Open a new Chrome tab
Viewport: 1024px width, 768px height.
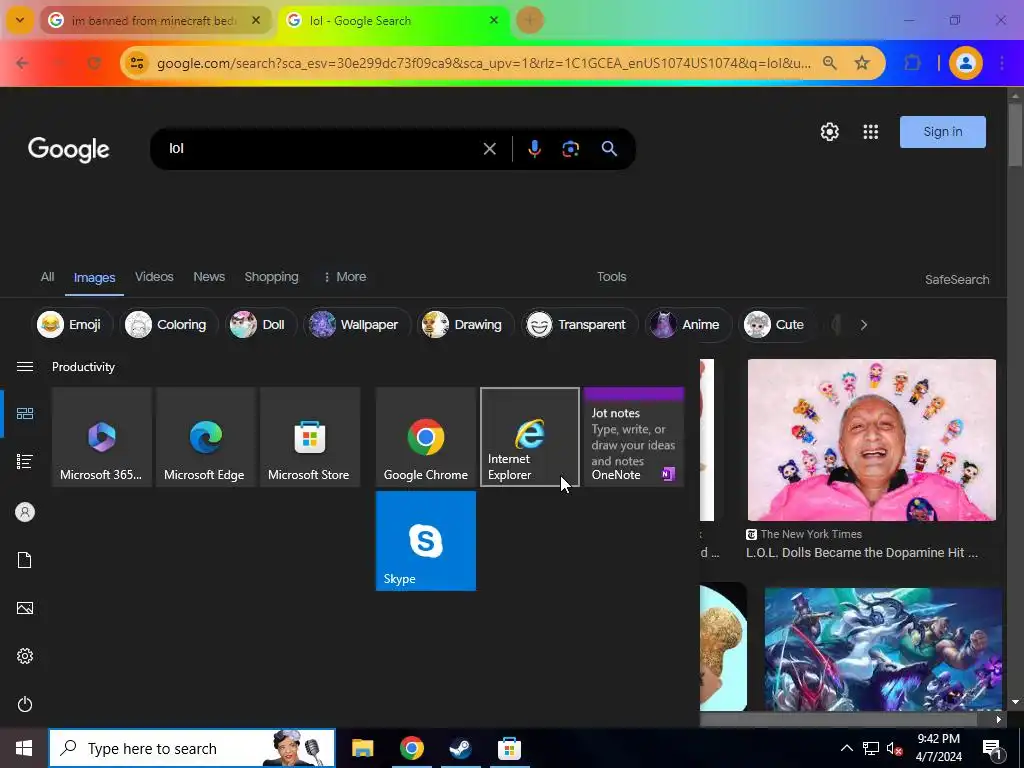(530, 20)
